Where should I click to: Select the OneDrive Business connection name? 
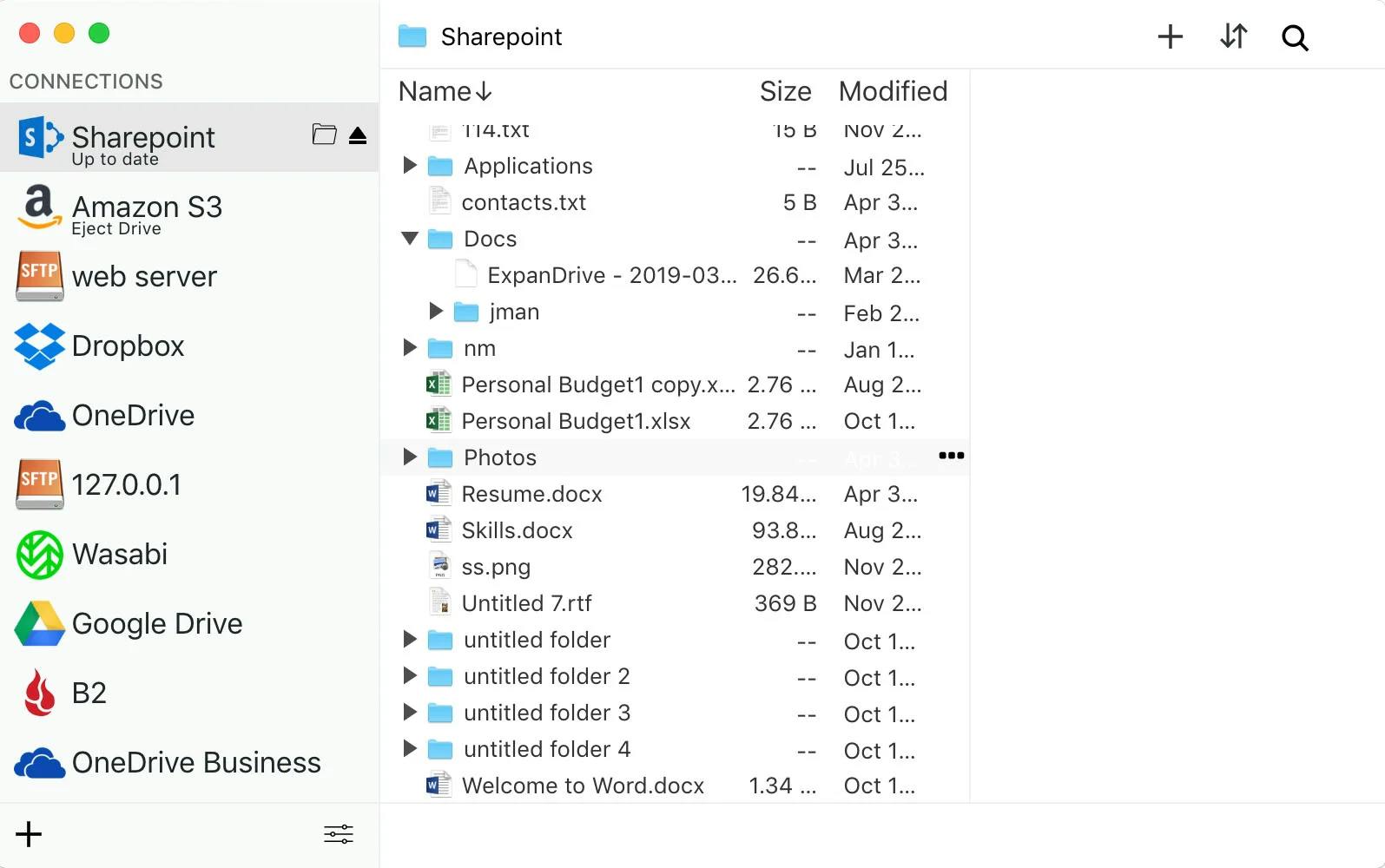pyautogui.click(x=196, y=762)
